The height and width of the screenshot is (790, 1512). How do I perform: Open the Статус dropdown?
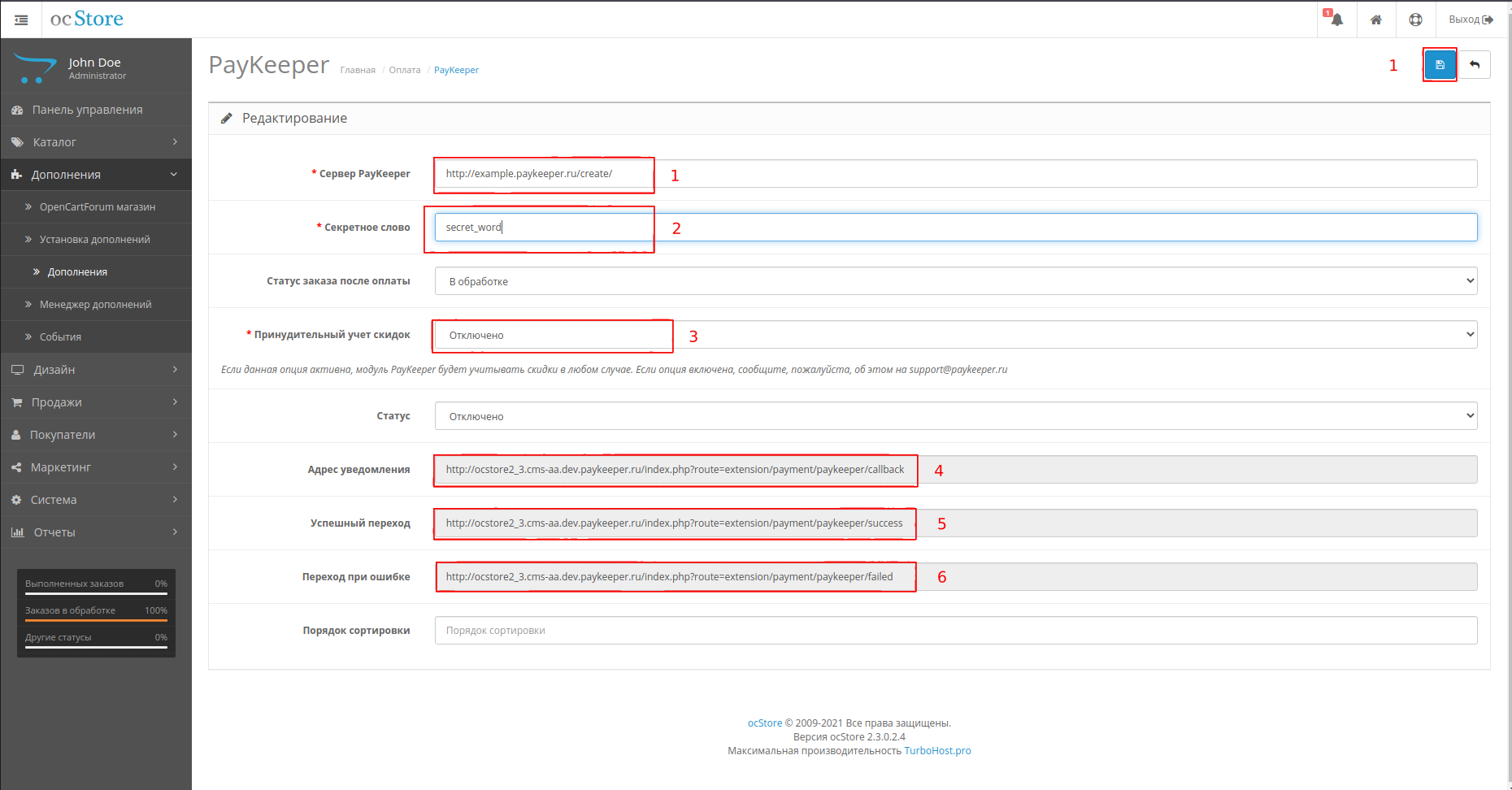pyautogui.click(x=955, y=416)
